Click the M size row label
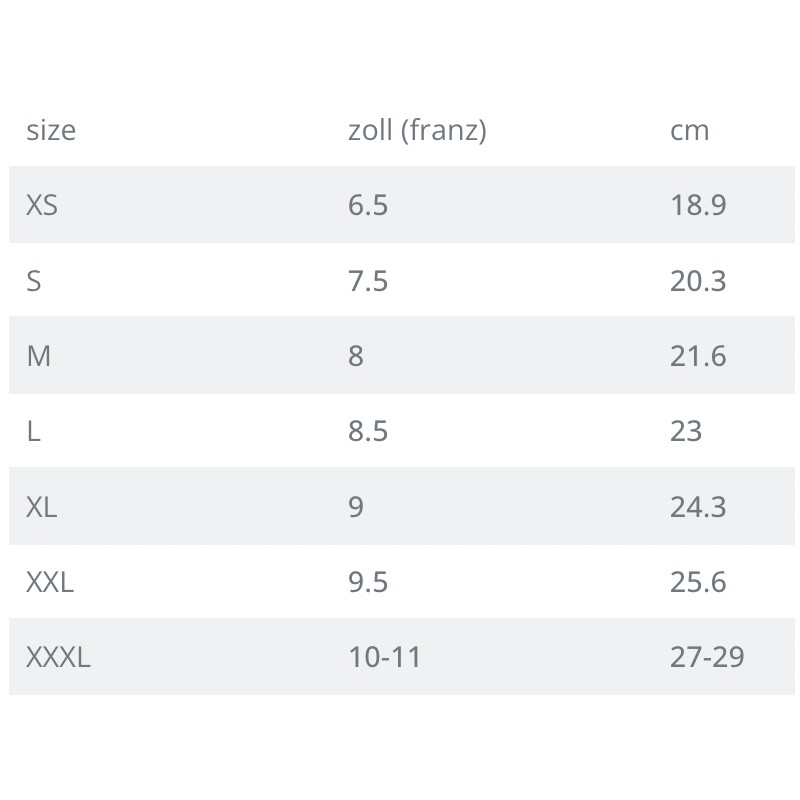Image resolution: width=800 pixels, height=800 pixels. pyautogui.click(x=38, y=356)
